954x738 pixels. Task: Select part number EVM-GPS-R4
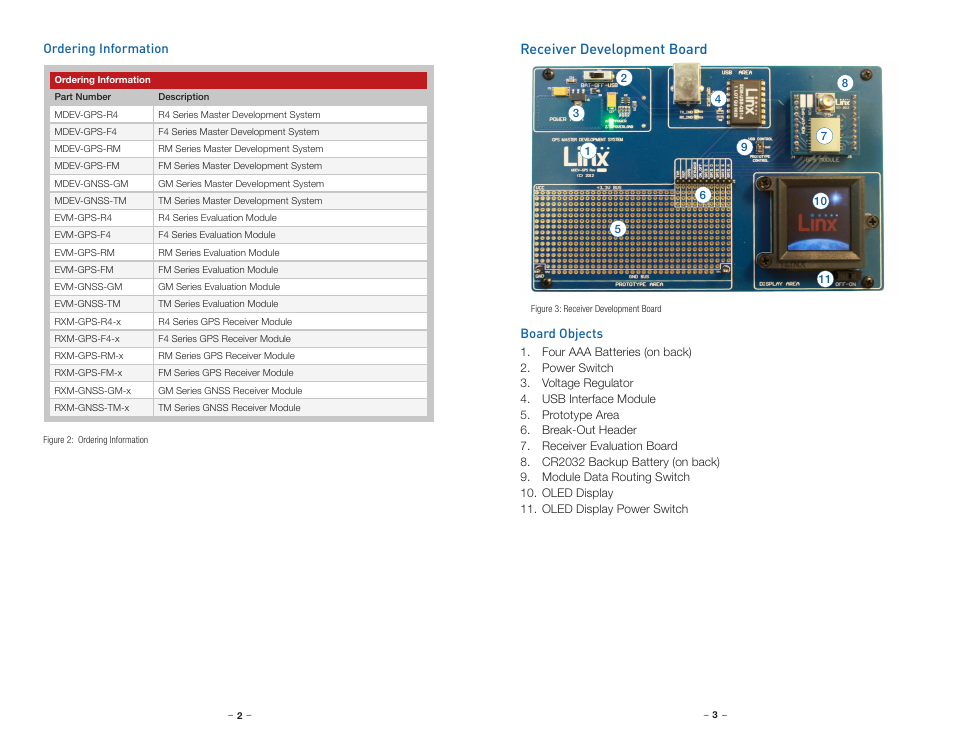83,217
